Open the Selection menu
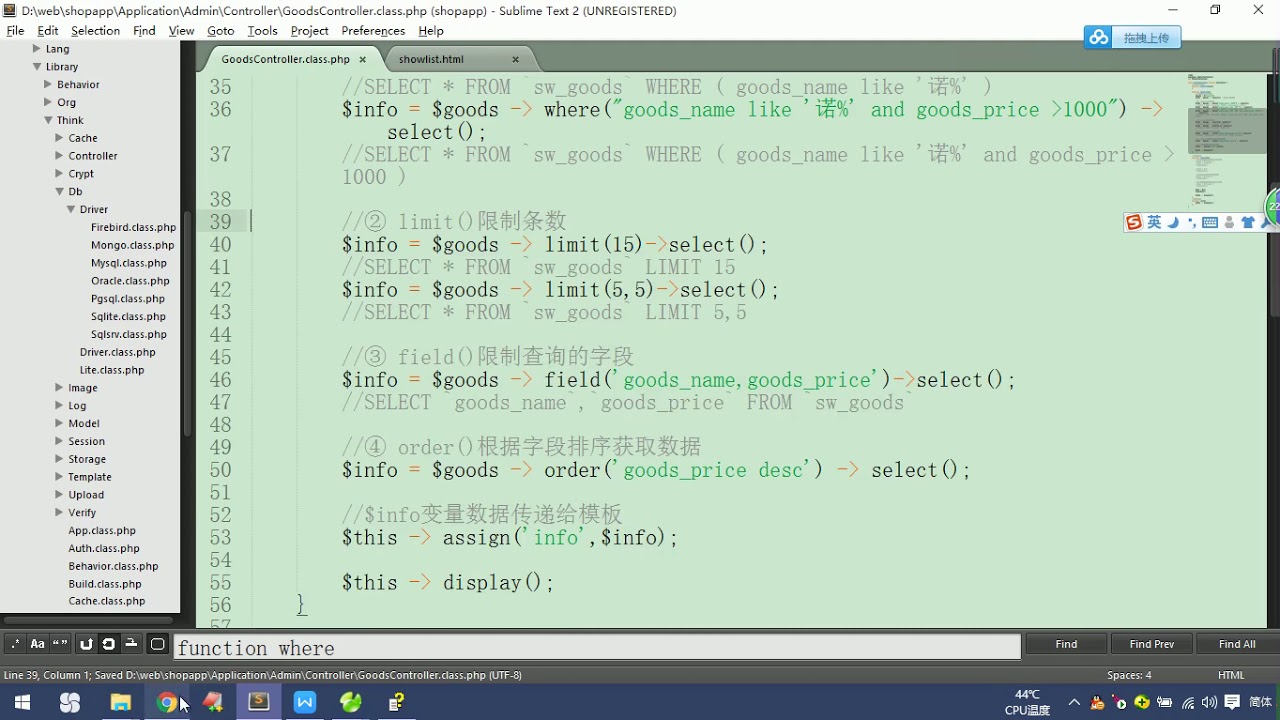Image resolution: width=1280 pixels, height=720 pixels. (95, 31)
